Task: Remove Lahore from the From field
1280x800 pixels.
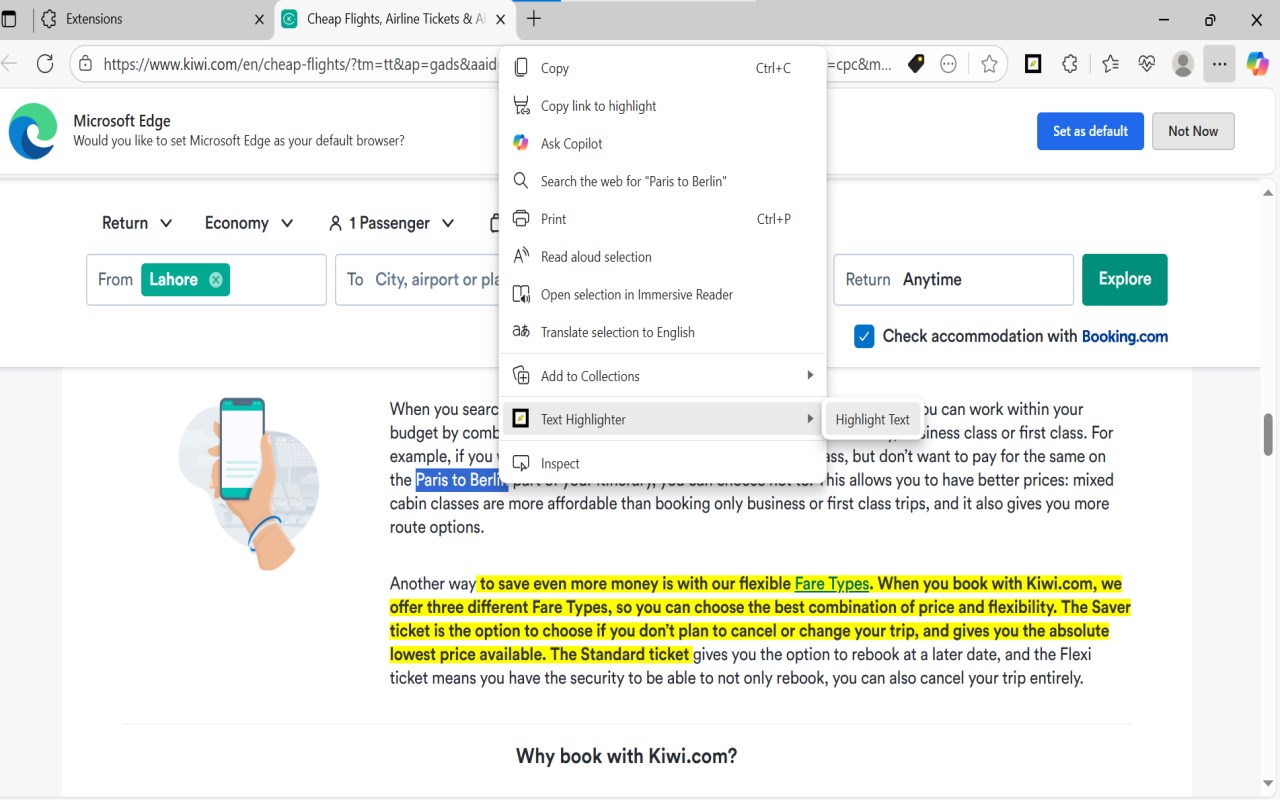Action: coord(216,280)
